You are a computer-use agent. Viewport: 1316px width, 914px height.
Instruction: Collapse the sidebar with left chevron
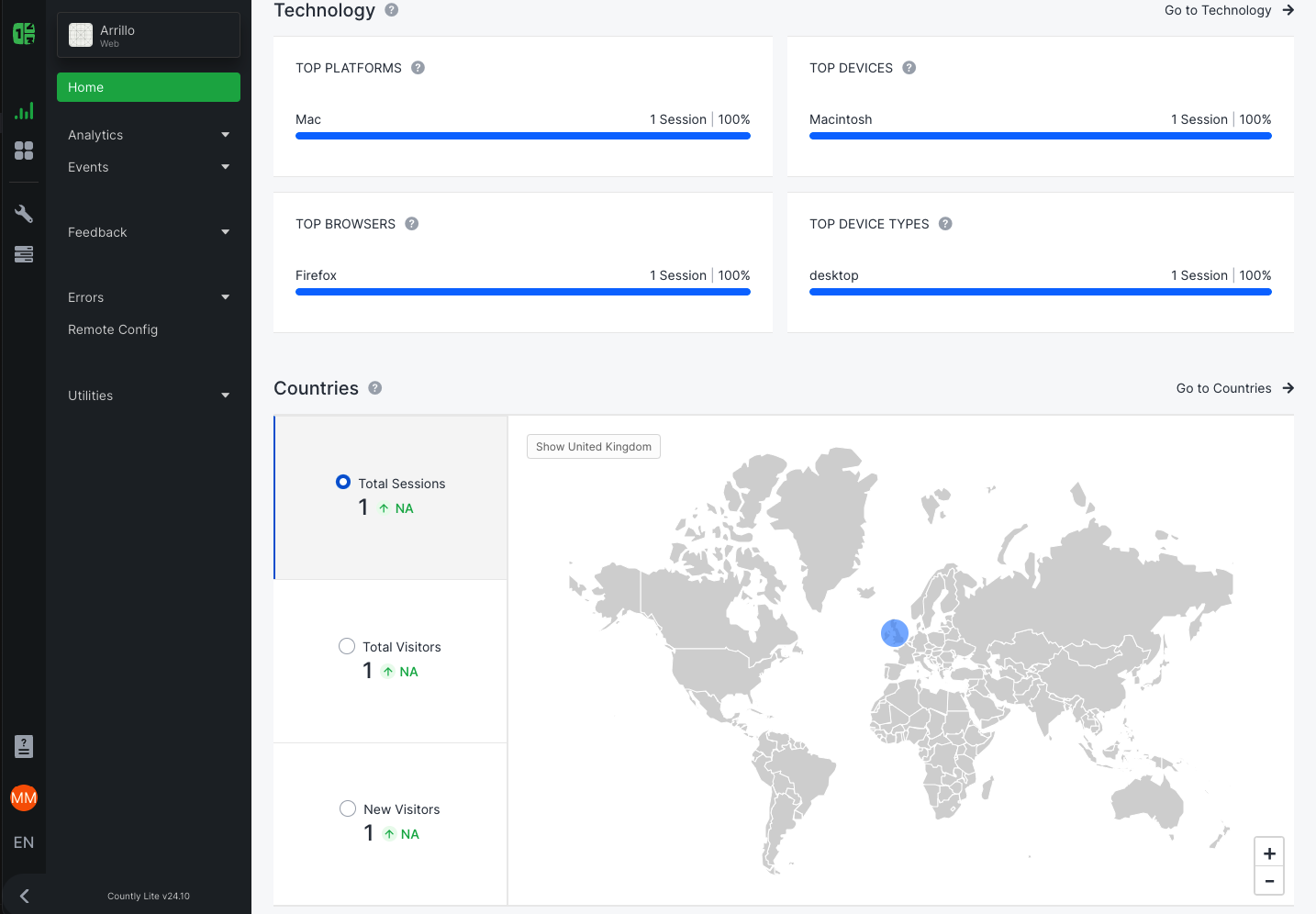tap(25, 897)
